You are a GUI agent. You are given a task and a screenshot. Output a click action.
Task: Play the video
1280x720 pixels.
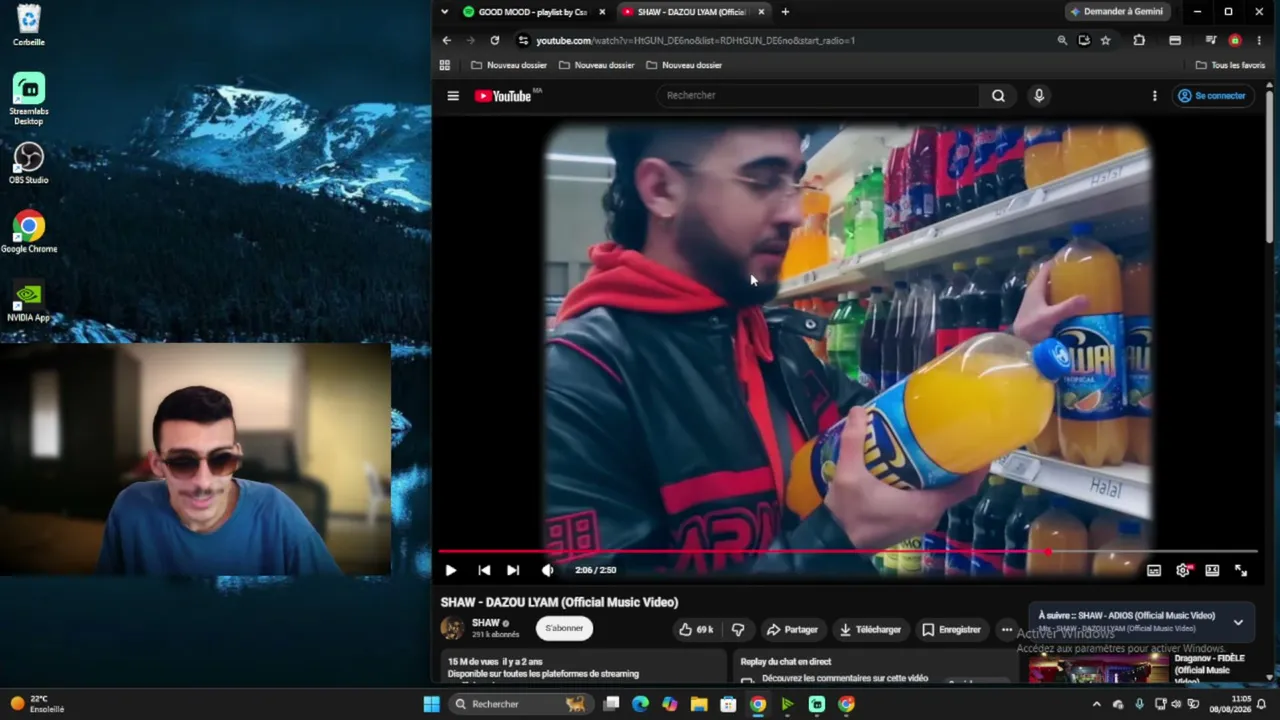pos(450,570)
